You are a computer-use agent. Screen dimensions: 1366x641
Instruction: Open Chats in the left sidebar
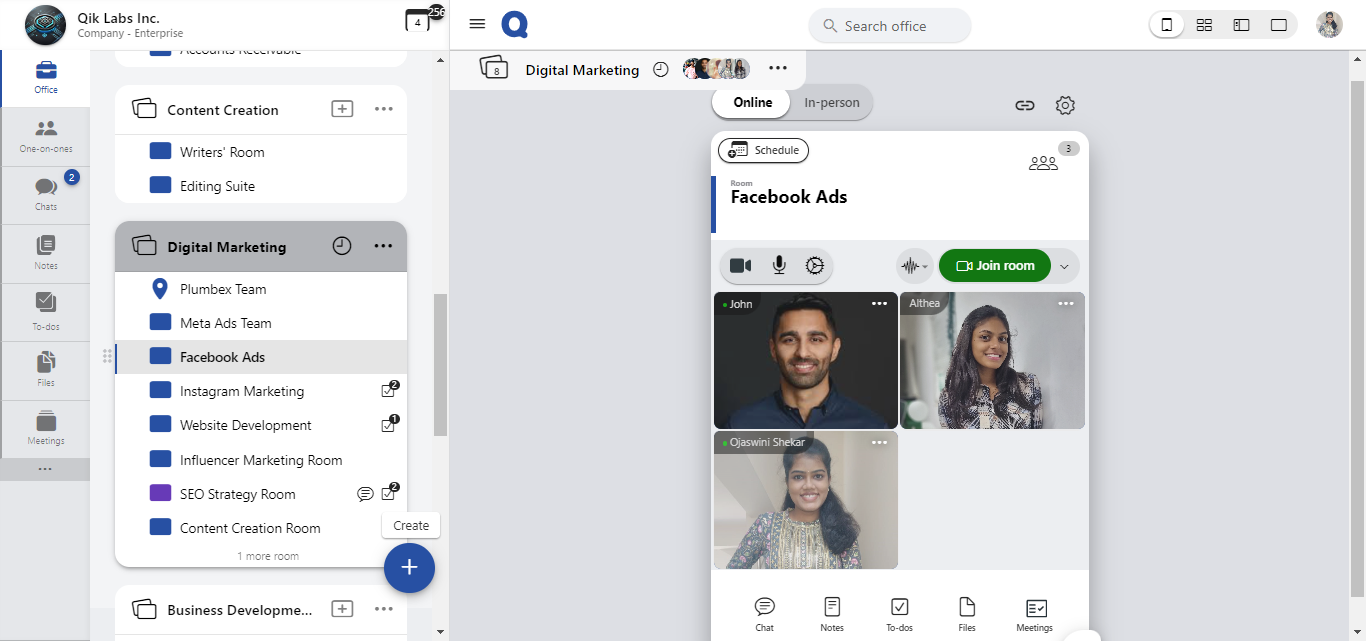[x=46, y=194]
